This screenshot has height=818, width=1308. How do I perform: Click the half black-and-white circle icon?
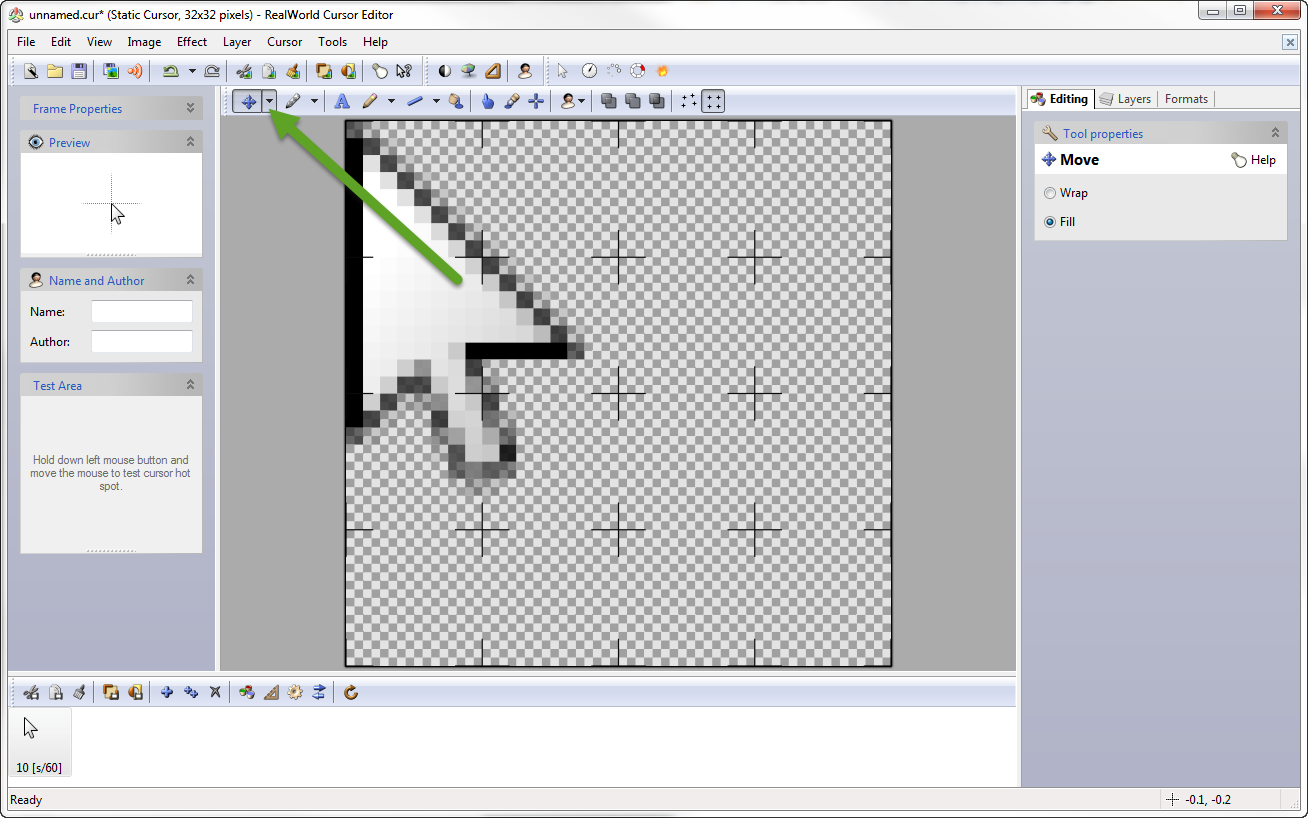pyautogui.click(x=445, y=71)
